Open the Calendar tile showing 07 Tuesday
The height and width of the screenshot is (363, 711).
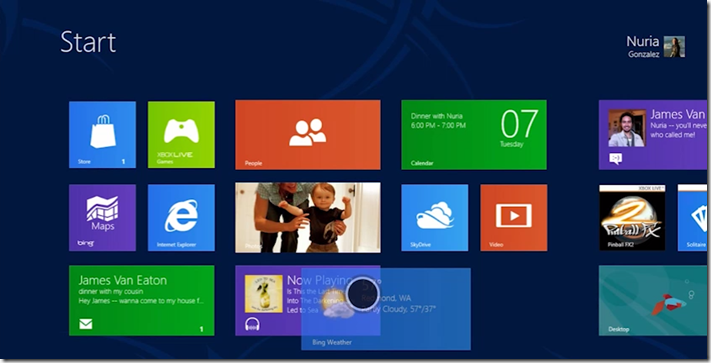pyautogui.click(x=474, y=135)
